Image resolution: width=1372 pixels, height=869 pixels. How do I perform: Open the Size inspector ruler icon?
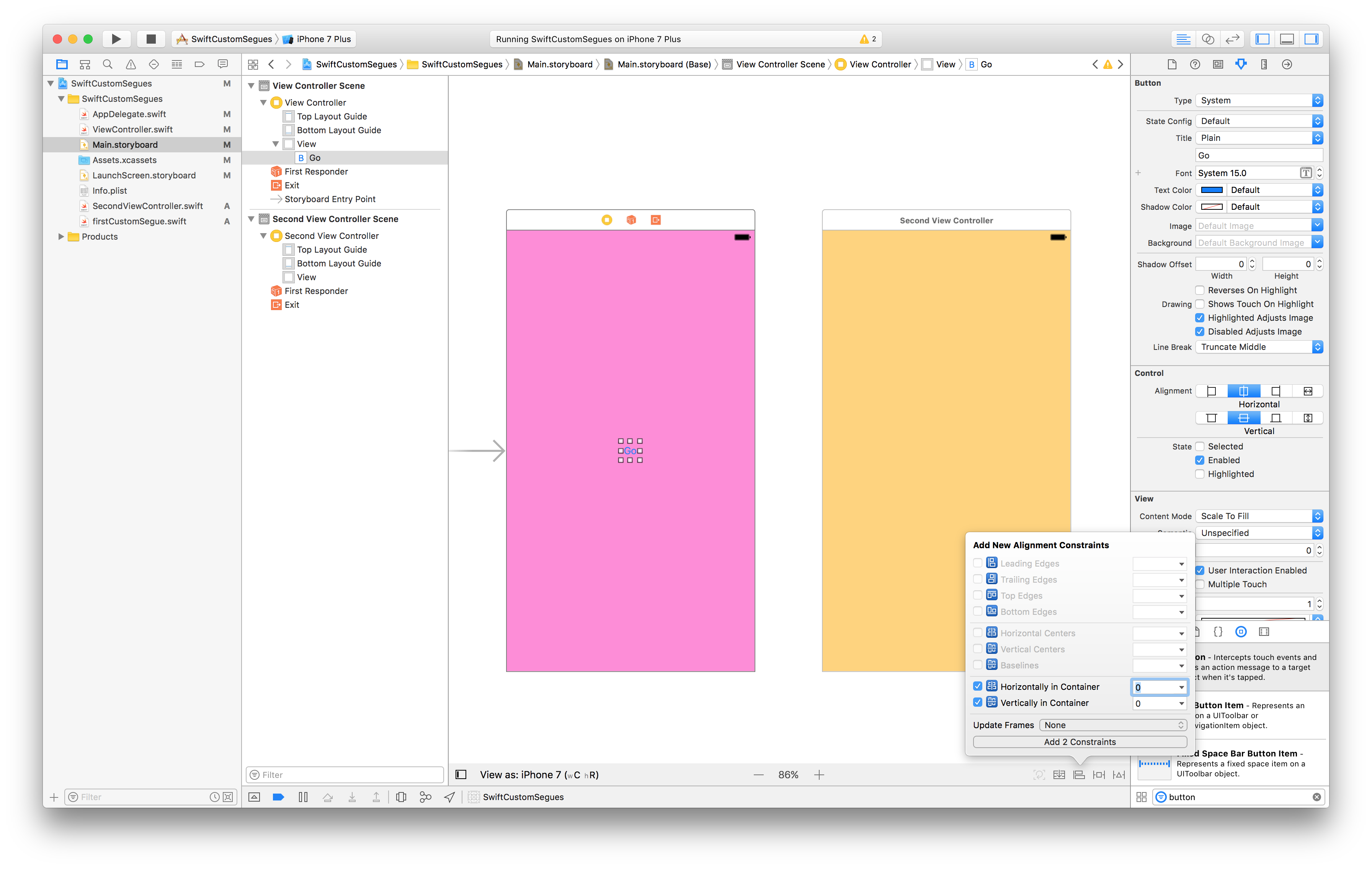coord(1264,64)
